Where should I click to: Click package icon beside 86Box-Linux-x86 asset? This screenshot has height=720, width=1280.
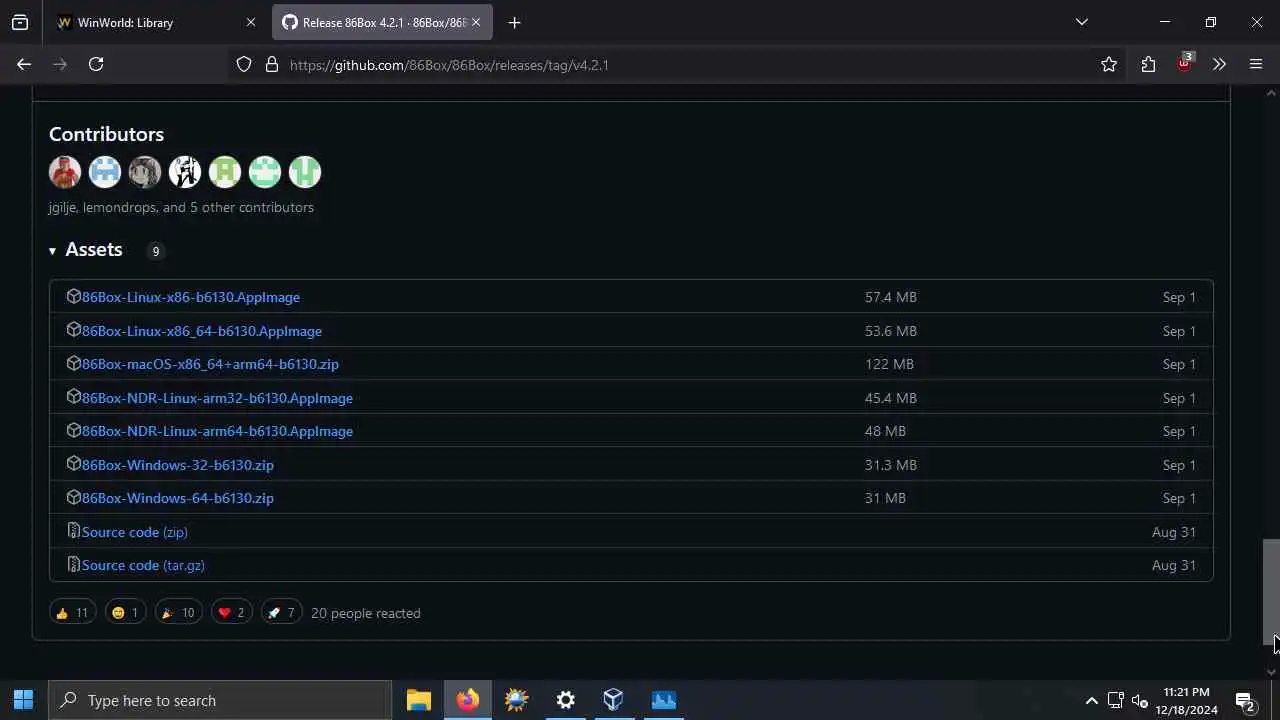73,296
